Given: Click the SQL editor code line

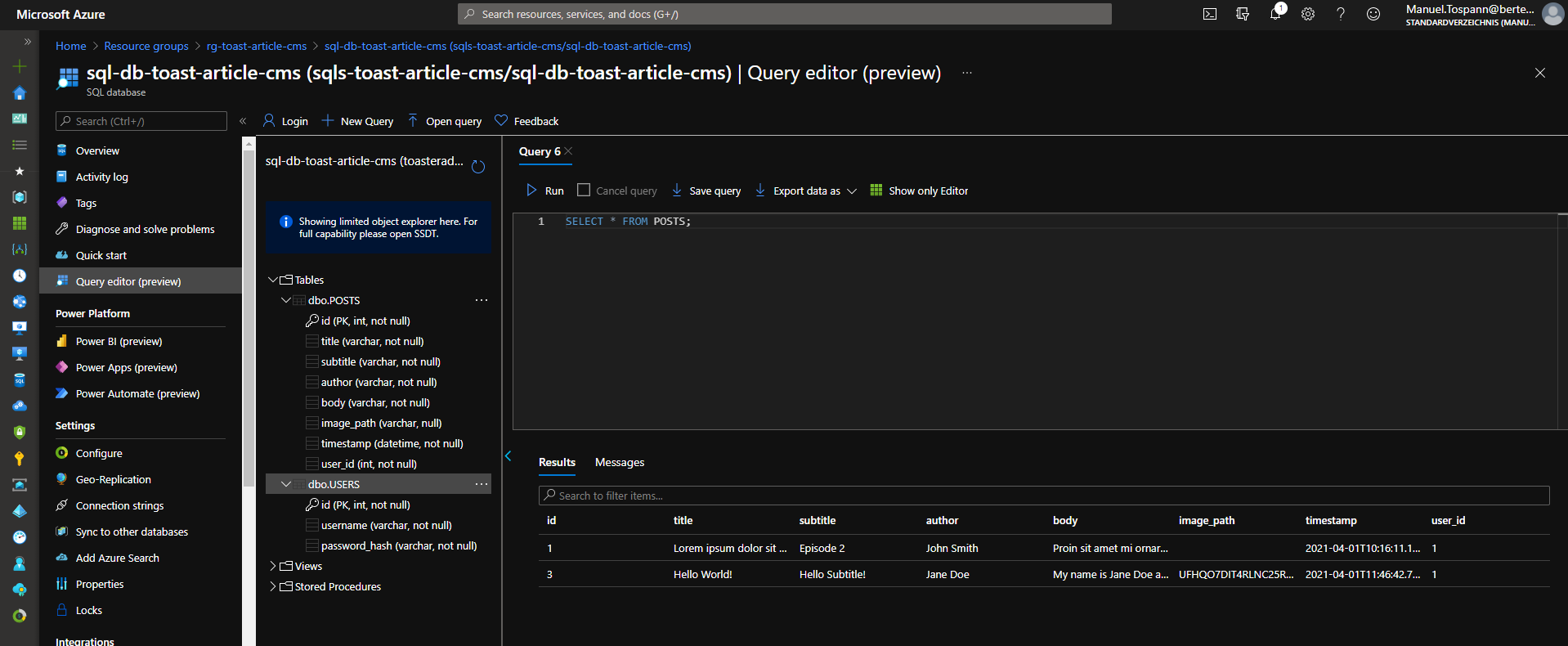Looking at the screenshot, I should 628,222.
